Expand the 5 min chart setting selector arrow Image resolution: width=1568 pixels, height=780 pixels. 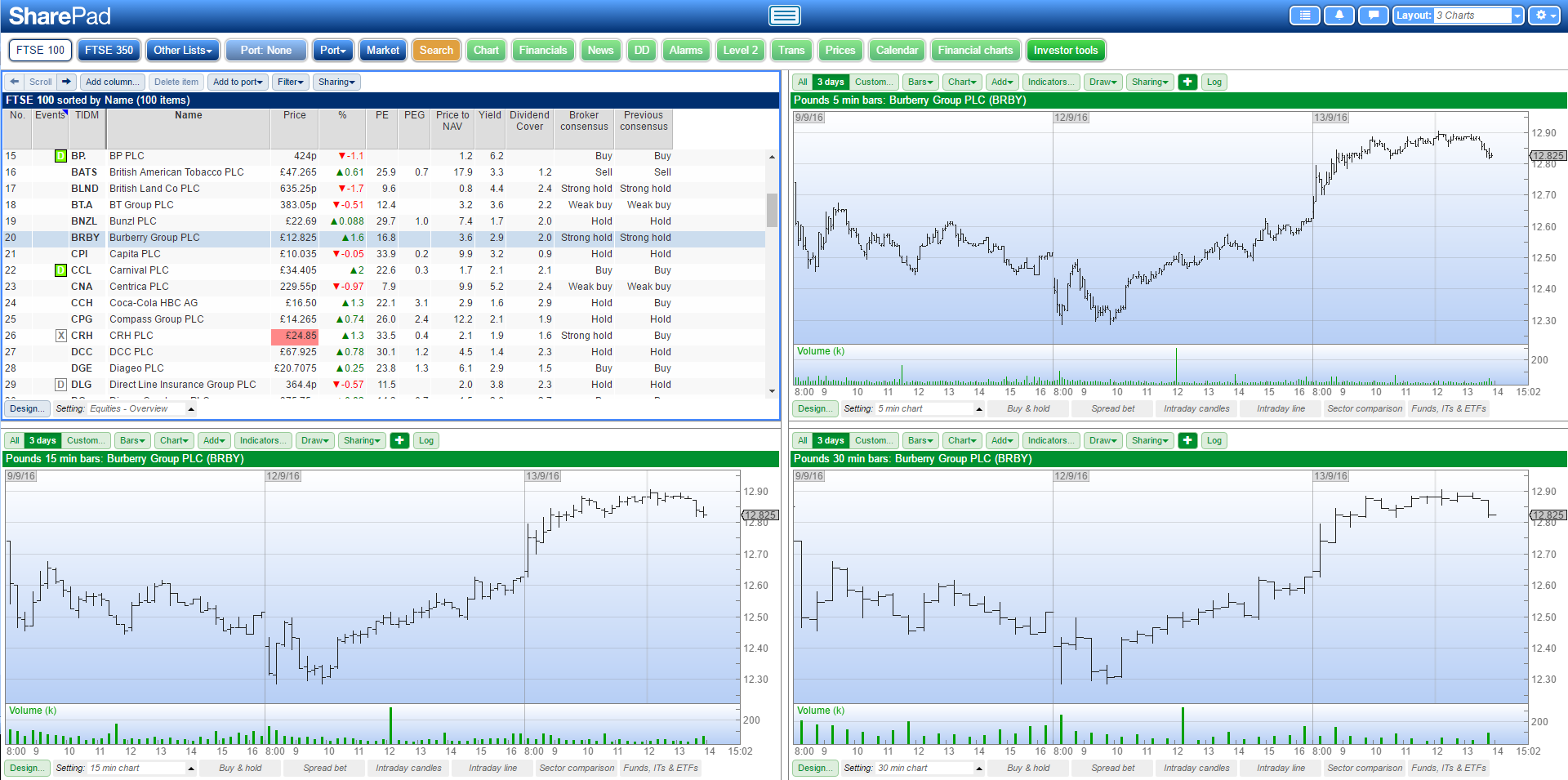(979, 408)
